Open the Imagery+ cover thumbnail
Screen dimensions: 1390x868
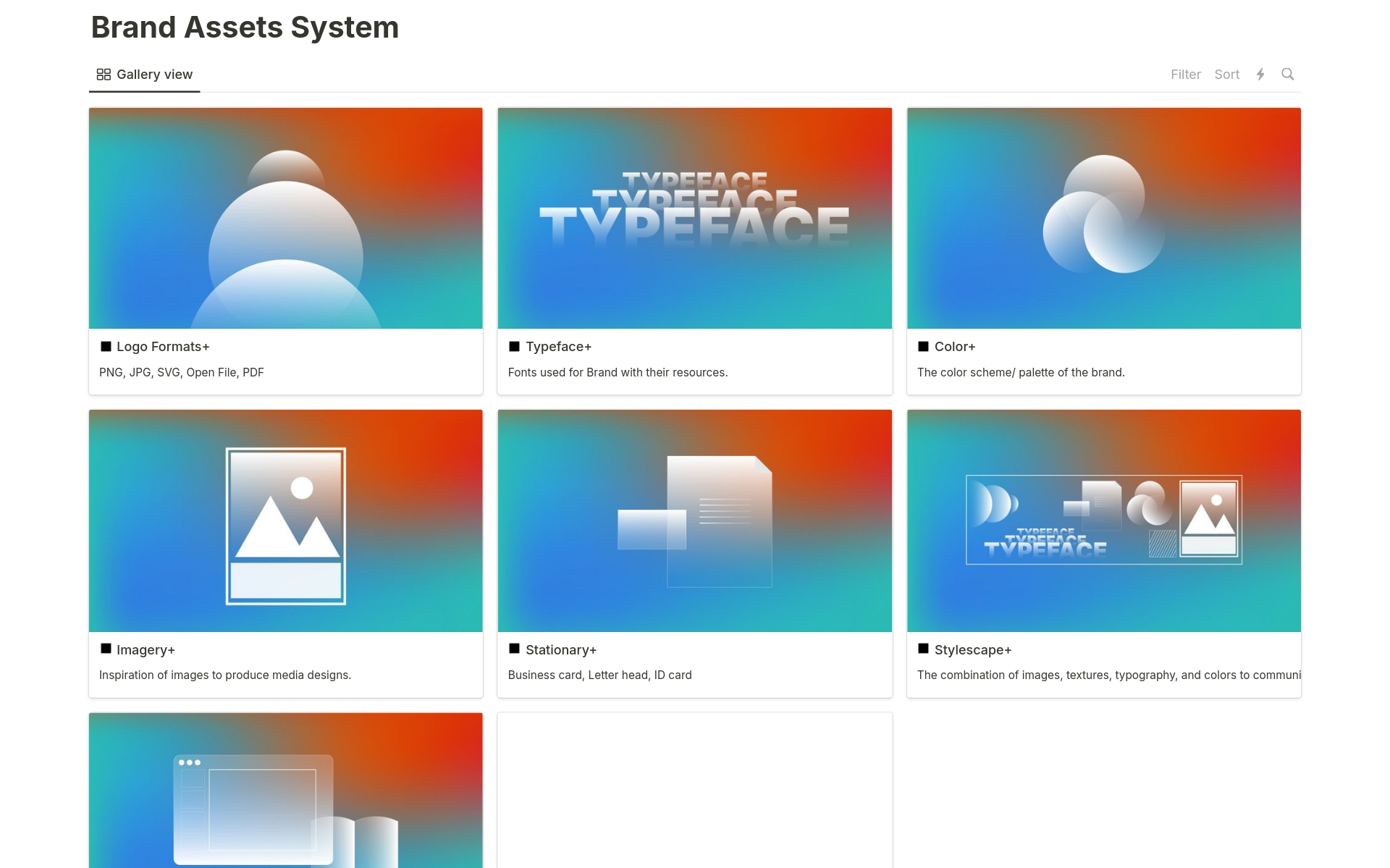point(285,521)
